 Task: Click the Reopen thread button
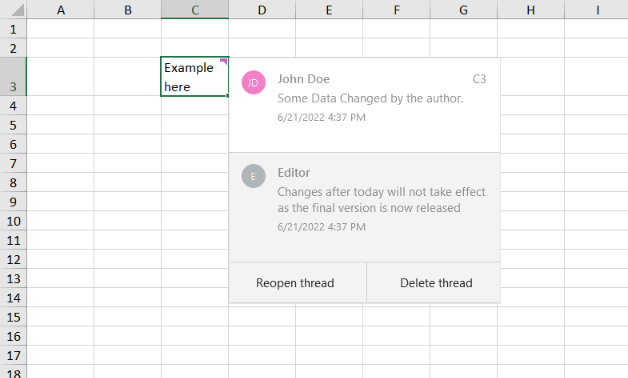point(297,283)
